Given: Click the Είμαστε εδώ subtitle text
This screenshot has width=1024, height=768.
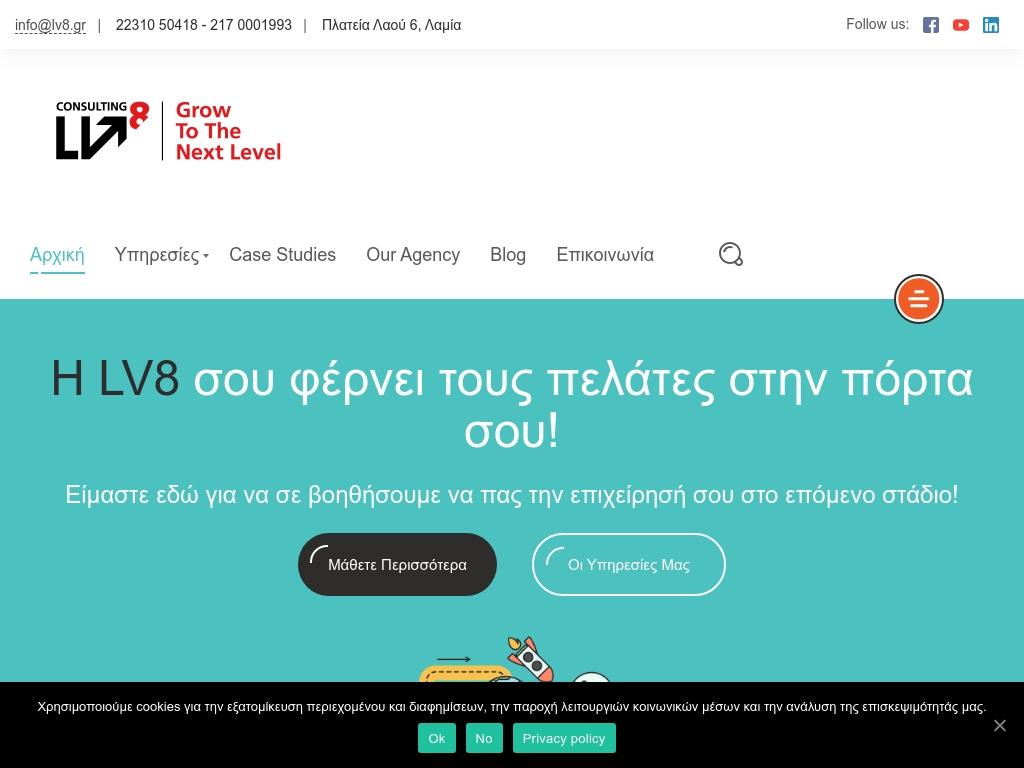Looking at the screenshot, I should (x=512, y=494).
